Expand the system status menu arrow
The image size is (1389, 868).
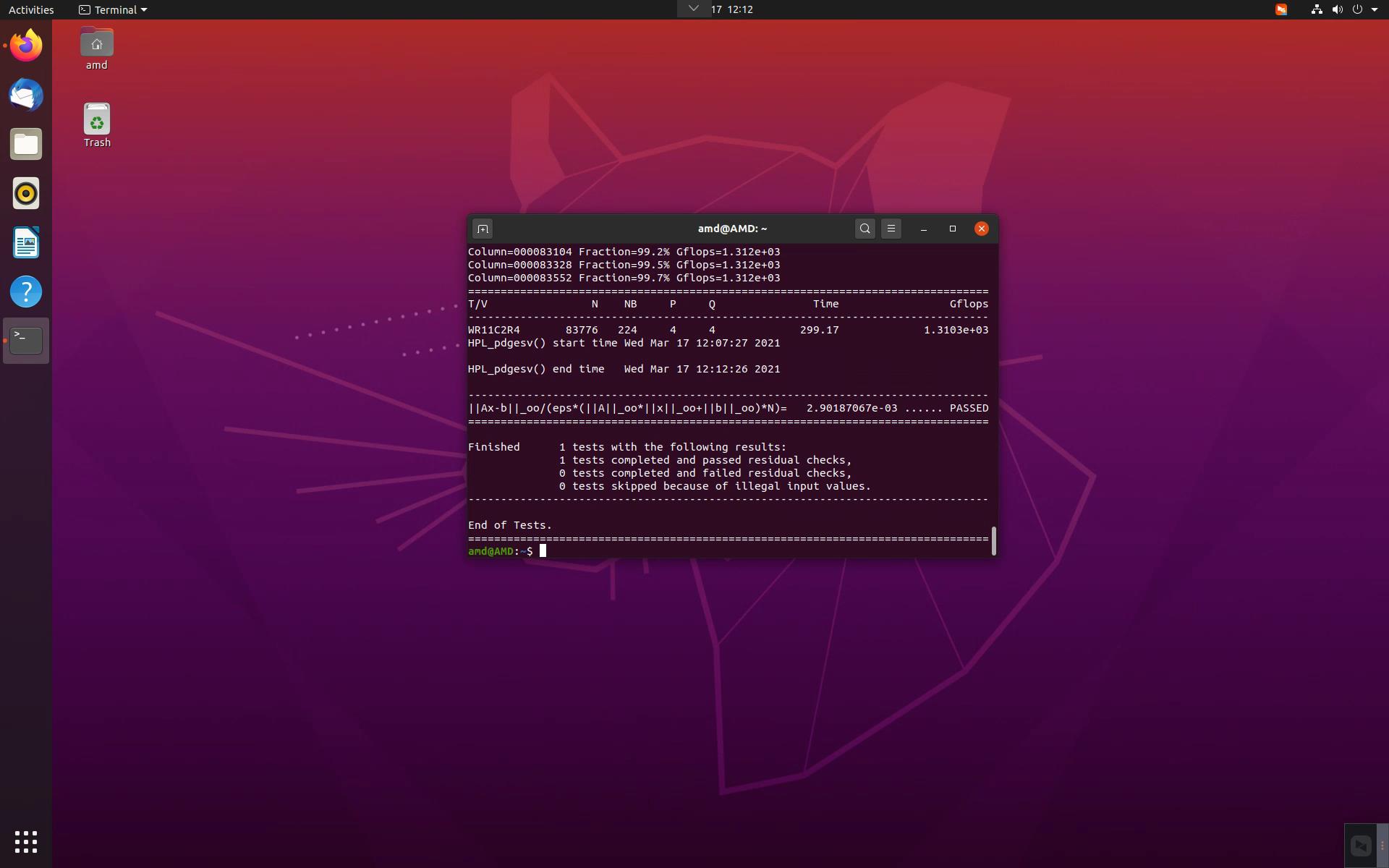point(1375,9)
